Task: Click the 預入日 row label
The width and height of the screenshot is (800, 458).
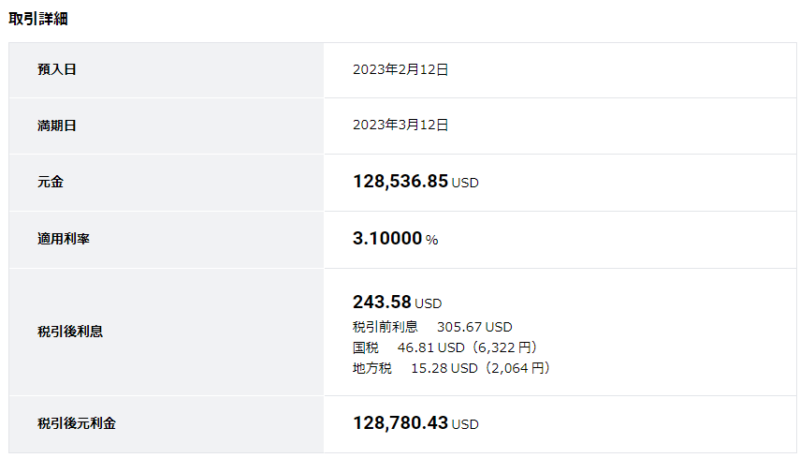Action: (x=57, y=70)
